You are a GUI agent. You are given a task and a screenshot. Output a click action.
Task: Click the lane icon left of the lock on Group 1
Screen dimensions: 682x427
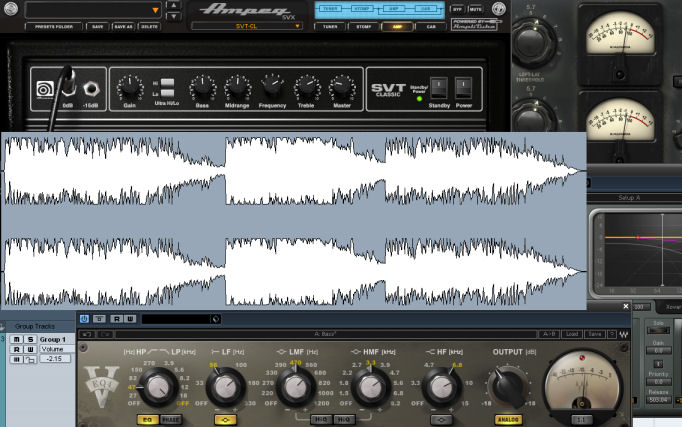[x=16, y=359]
